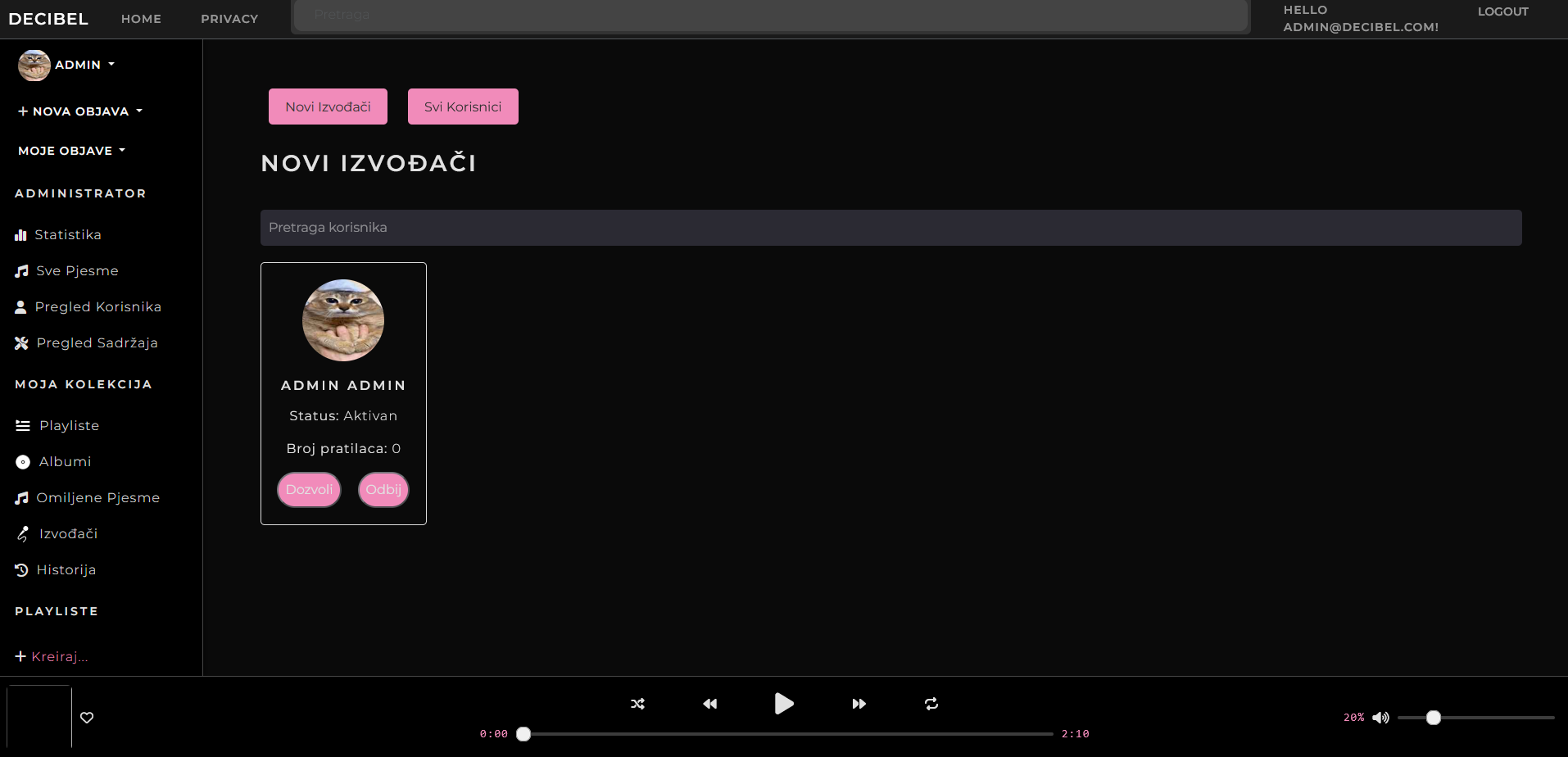Click Hello admin@decibel.com account link

coord(1361,18)
